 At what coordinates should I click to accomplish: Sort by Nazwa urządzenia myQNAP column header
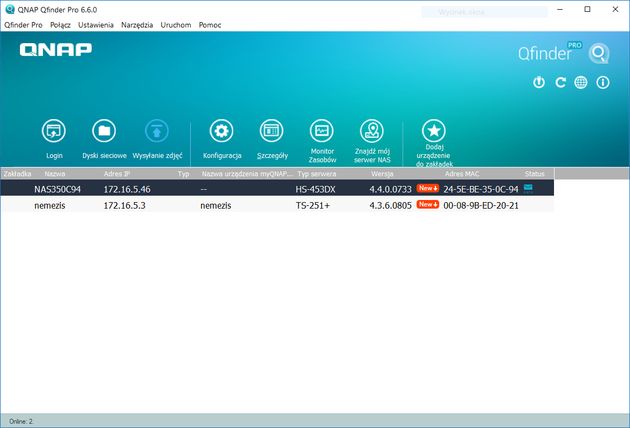(x=247, y=174)
